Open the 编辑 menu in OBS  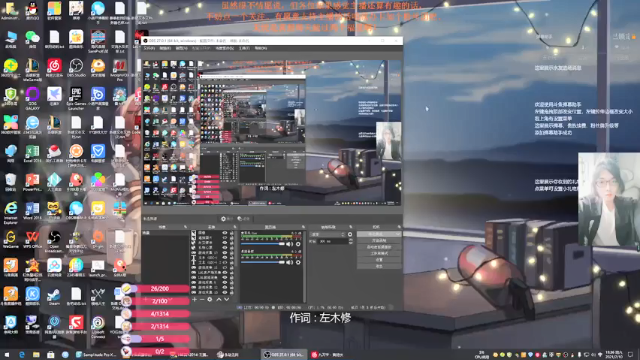[165, 48]
